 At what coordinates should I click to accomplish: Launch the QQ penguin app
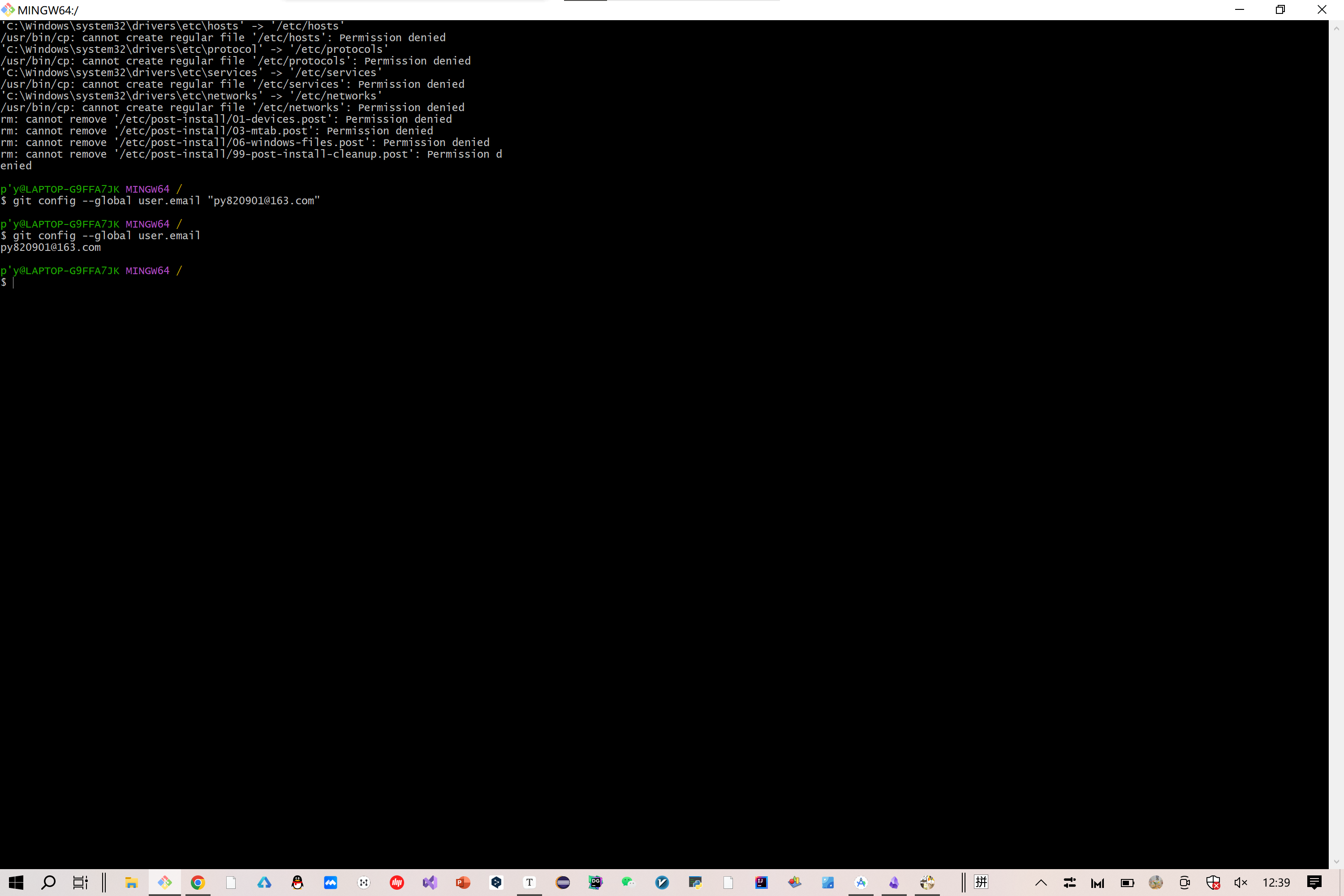coord(297,882)
